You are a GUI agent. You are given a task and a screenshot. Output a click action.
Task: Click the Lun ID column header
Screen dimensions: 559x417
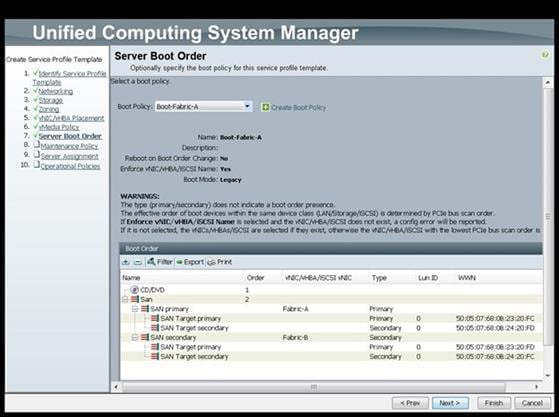428,278
